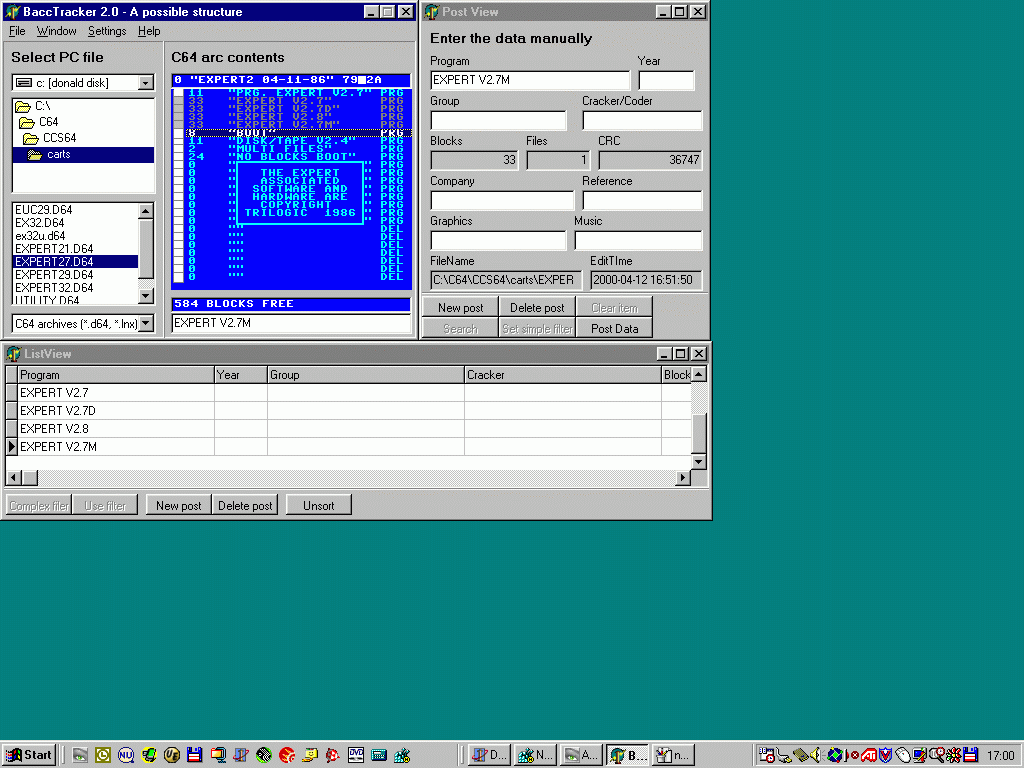The width and height of the screenshot is (1024, 768).
Task: Launch the NU Norton Utilities icon
Action: tap(126, 755)
